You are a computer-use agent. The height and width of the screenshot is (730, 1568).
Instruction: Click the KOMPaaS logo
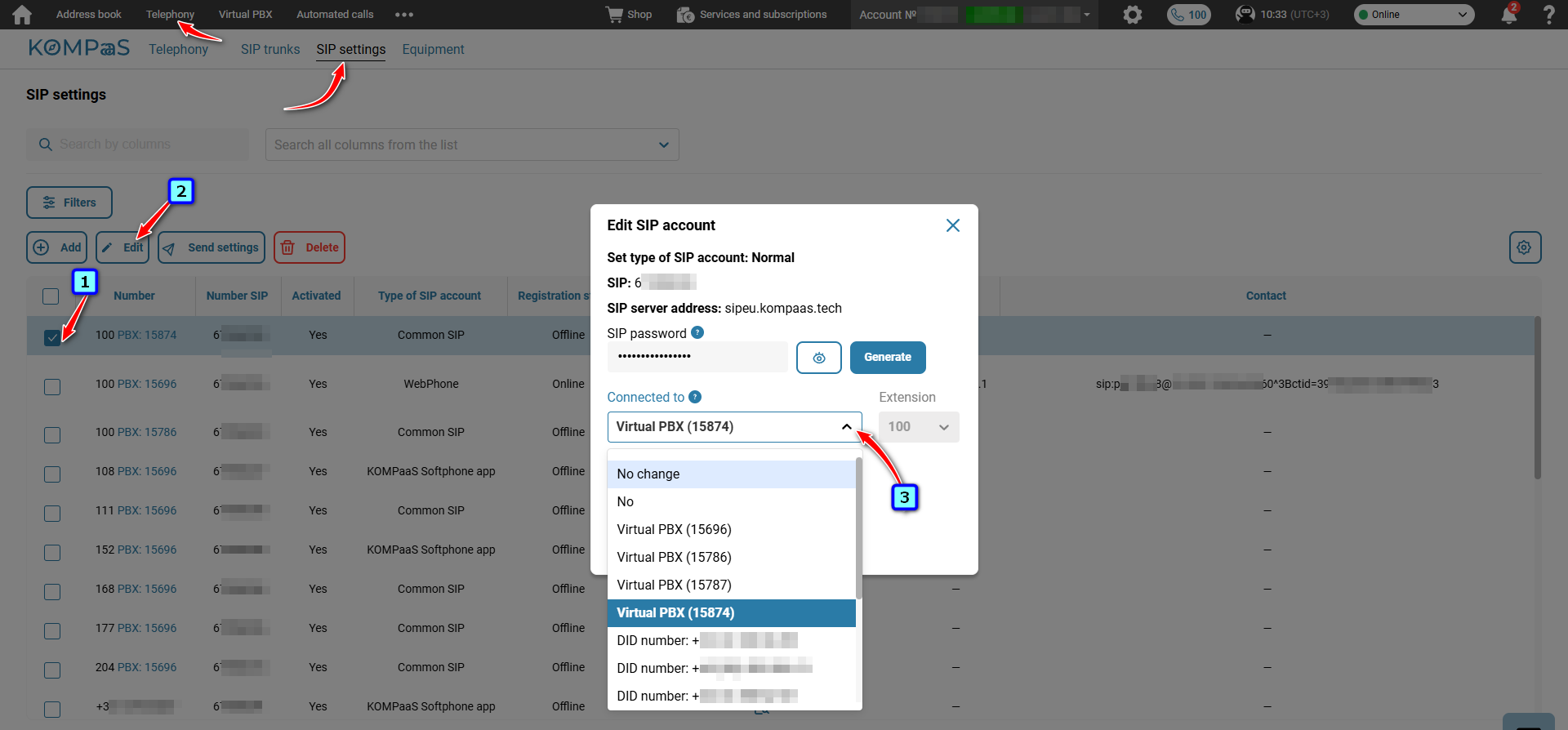click(x=79, y=48)
